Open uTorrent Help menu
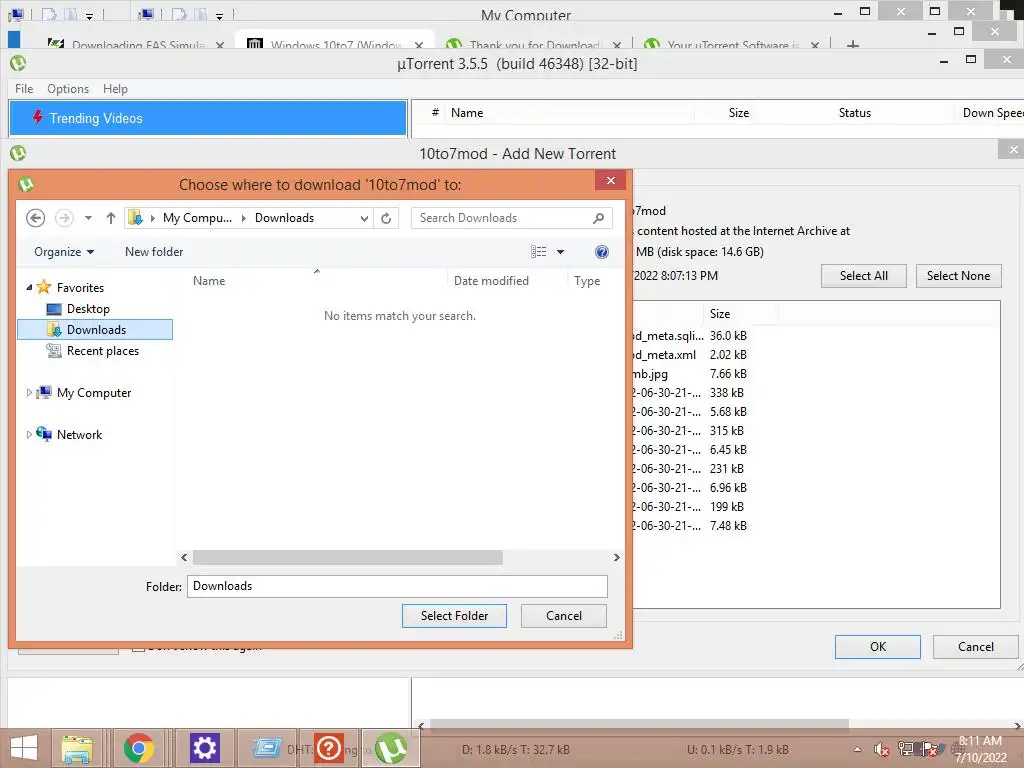 [115, 89]
